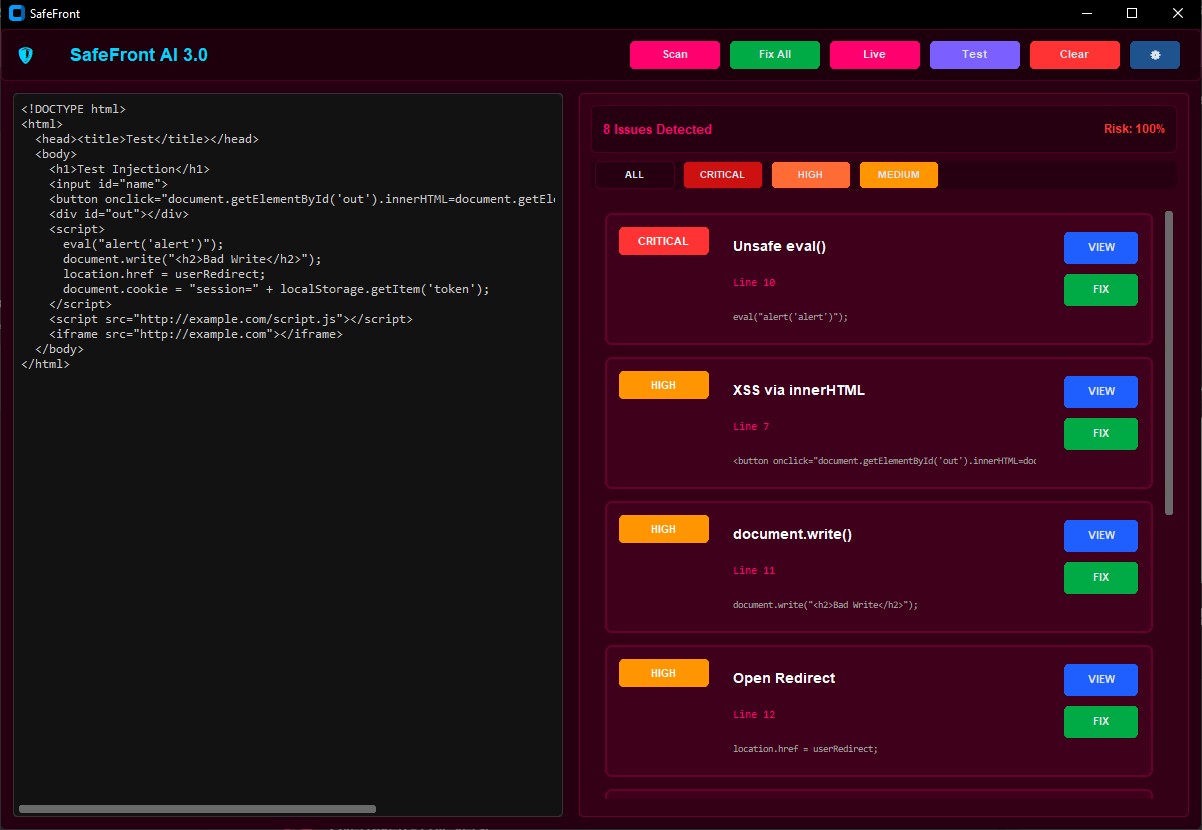Select the ALL issues filter tab
Screen dimensions: 1202x830
coord(634,174)
